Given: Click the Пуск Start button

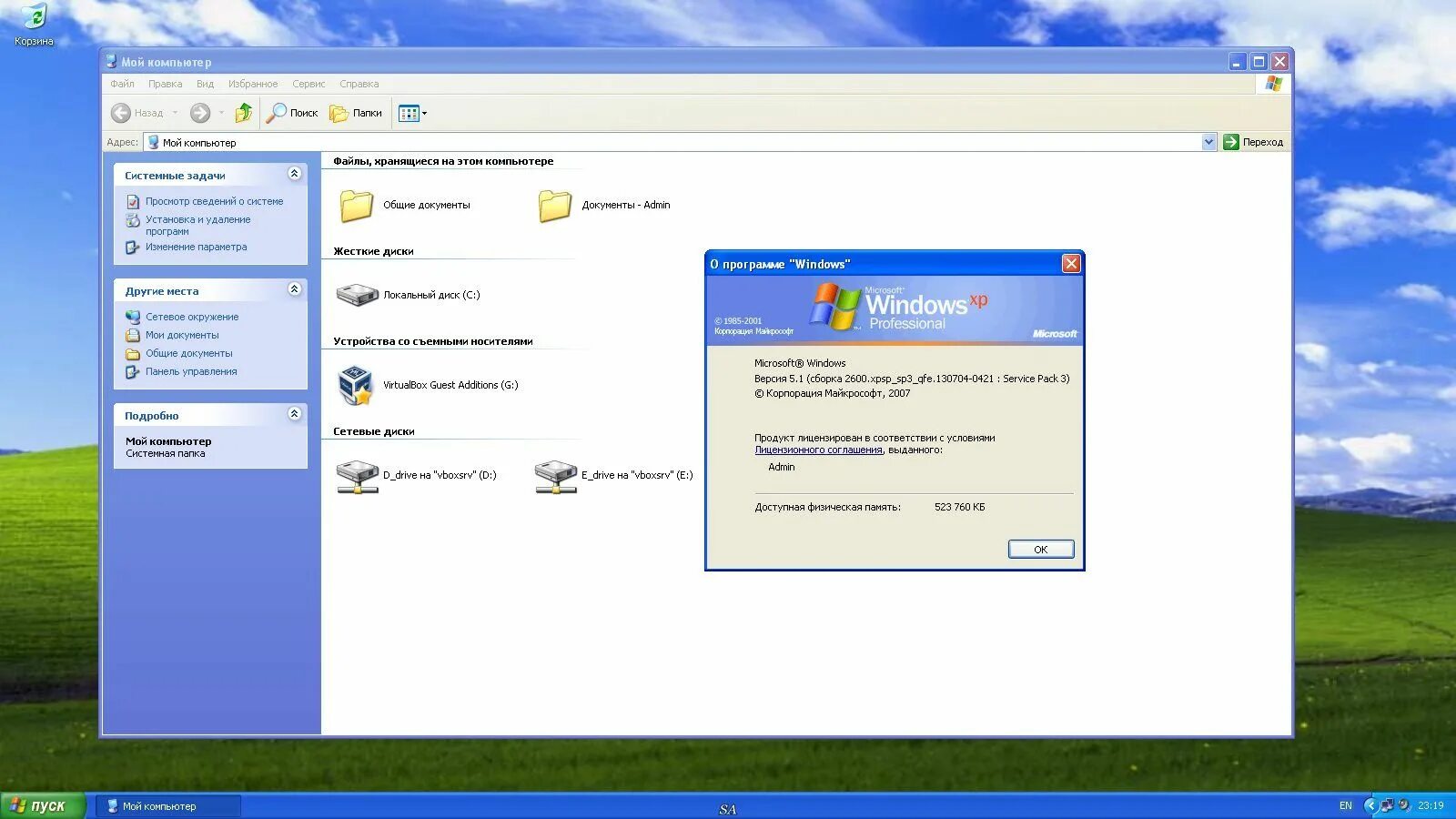Looking at the screenshot, I should 43,805.
